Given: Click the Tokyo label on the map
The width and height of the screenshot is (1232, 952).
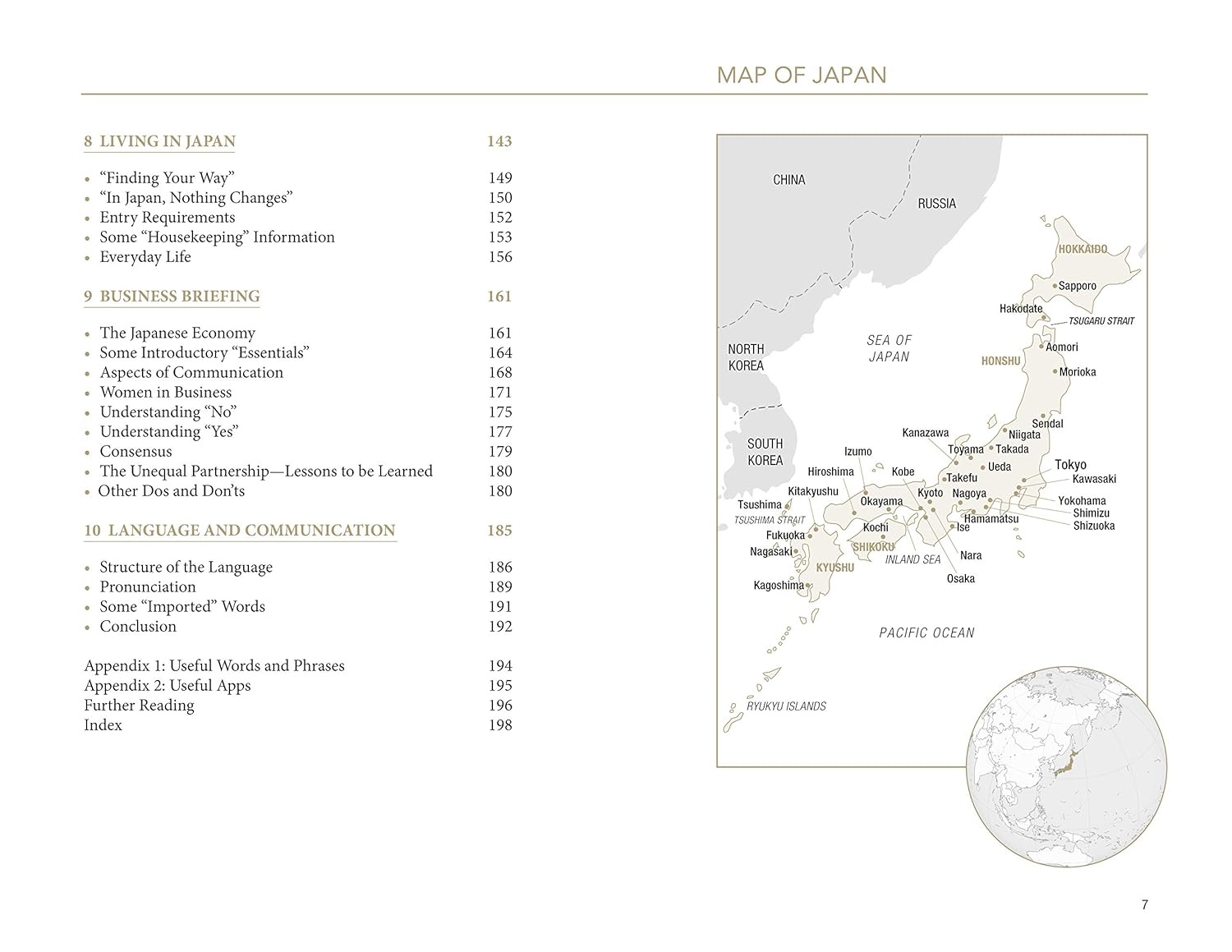Looking at the screenshot, I should tap(1070, 465).
